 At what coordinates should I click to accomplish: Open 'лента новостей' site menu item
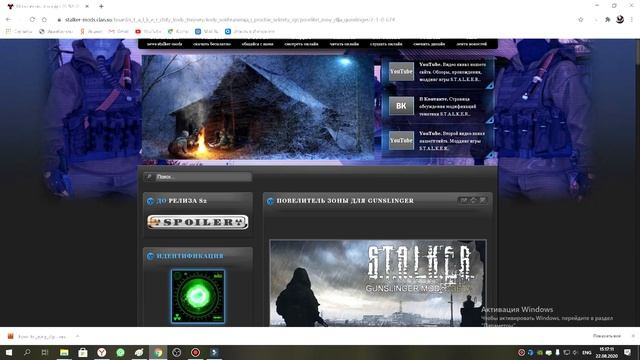pyautogui.click(x=471, y=44)
